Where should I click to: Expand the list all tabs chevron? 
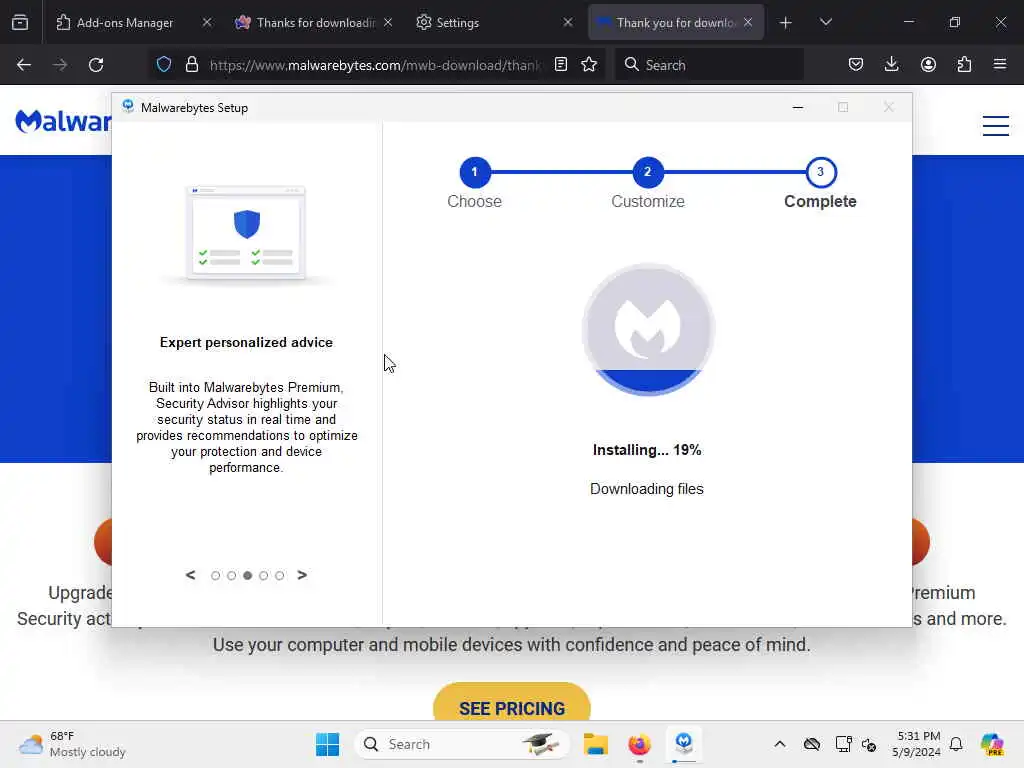(x=825, y=22)
